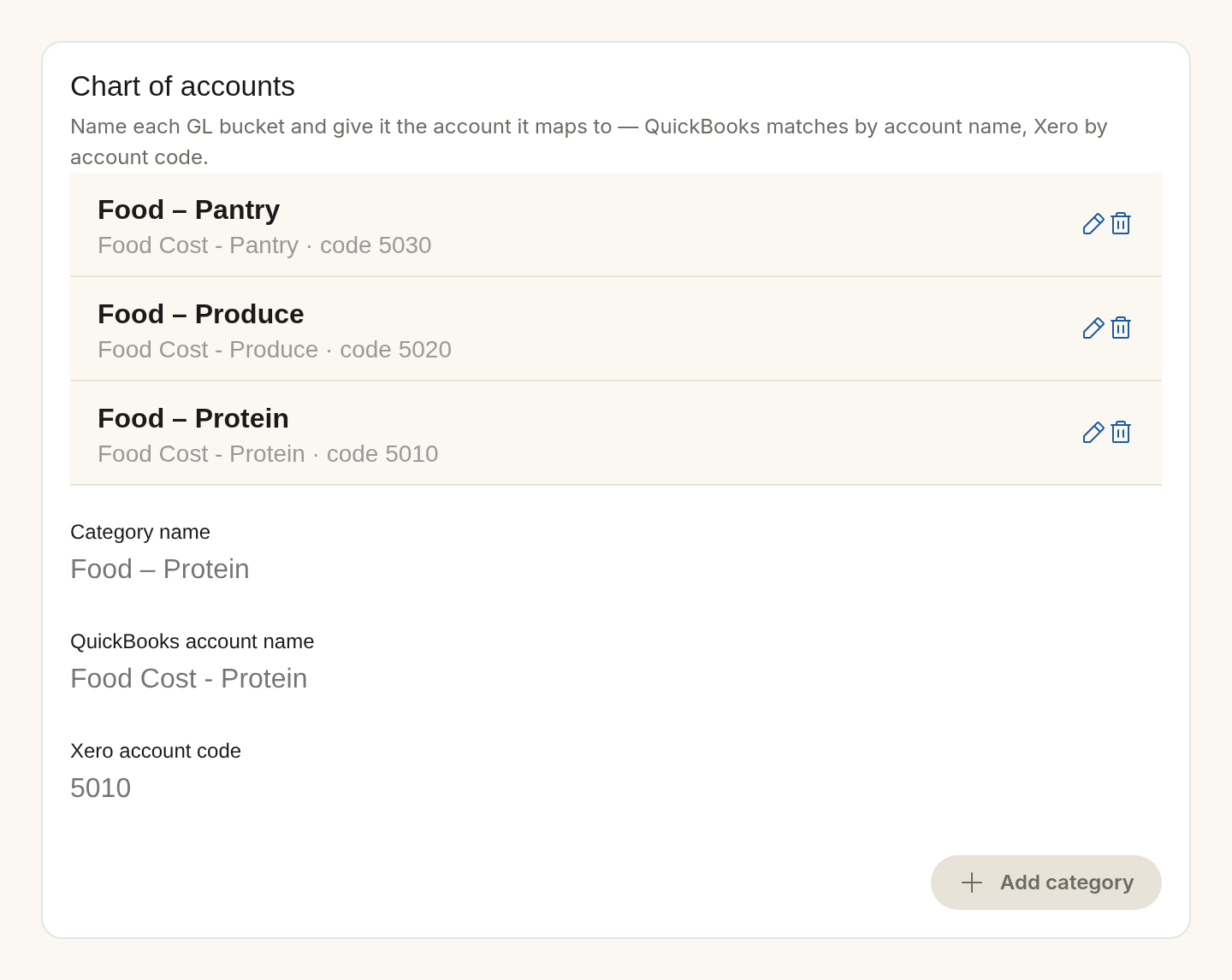Focus the Xero account code field

(x=616, y=788)
